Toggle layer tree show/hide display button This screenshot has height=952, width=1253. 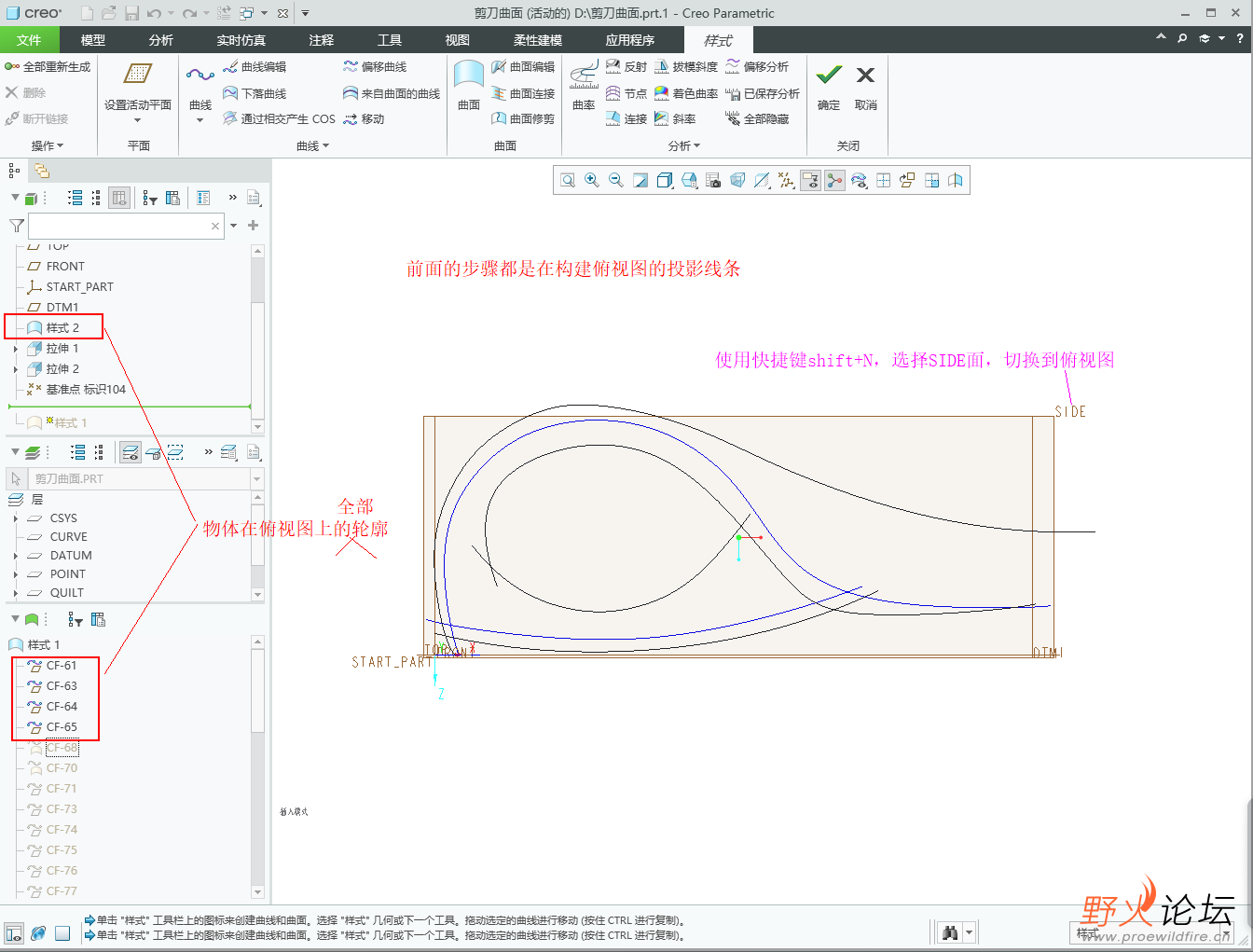click(131, 453)
